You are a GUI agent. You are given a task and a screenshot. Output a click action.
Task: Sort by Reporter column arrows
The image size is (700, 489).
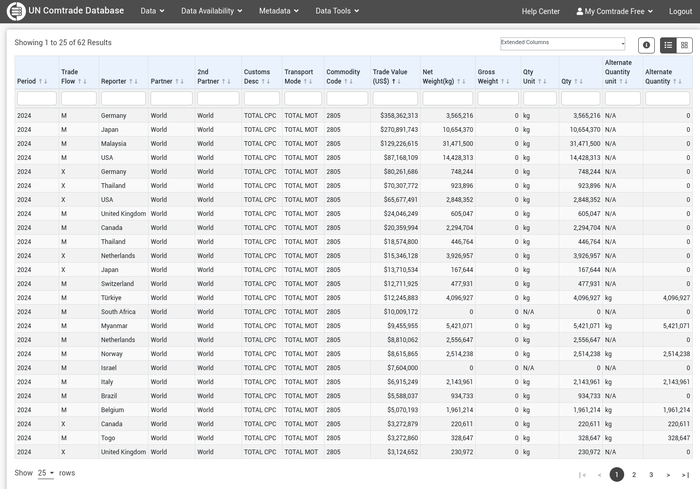pos(135,81)
